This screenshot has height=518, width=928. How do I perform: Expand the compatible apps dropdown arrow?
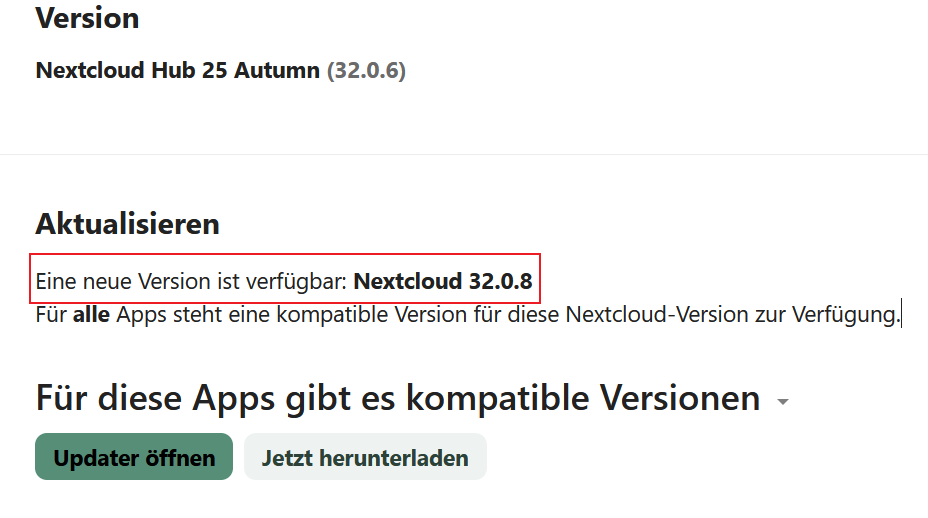(782, 402)
